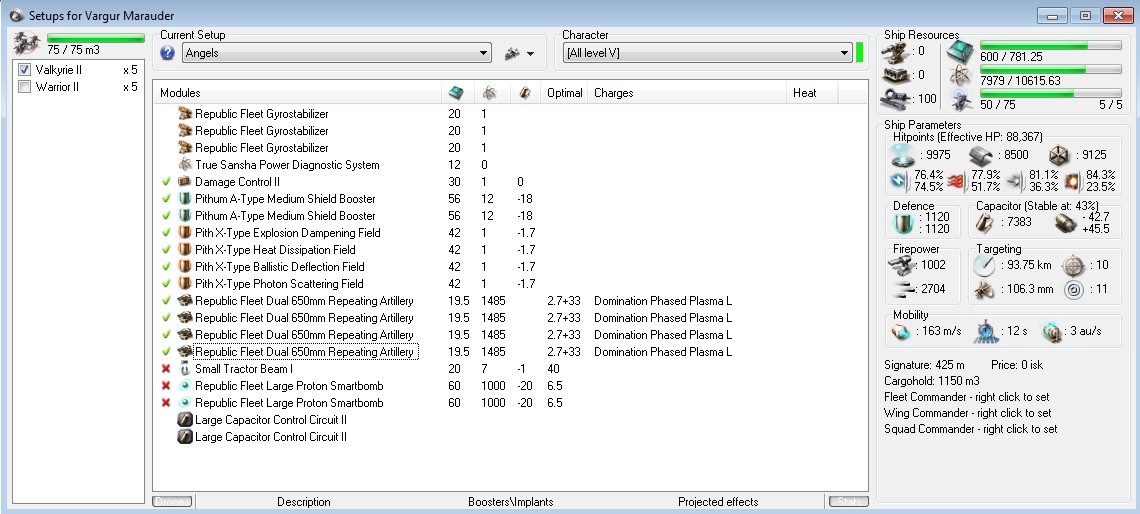The image size is (1140, 514).
Task: Sort by the capacitor column header icon
Action: (524, 93)
